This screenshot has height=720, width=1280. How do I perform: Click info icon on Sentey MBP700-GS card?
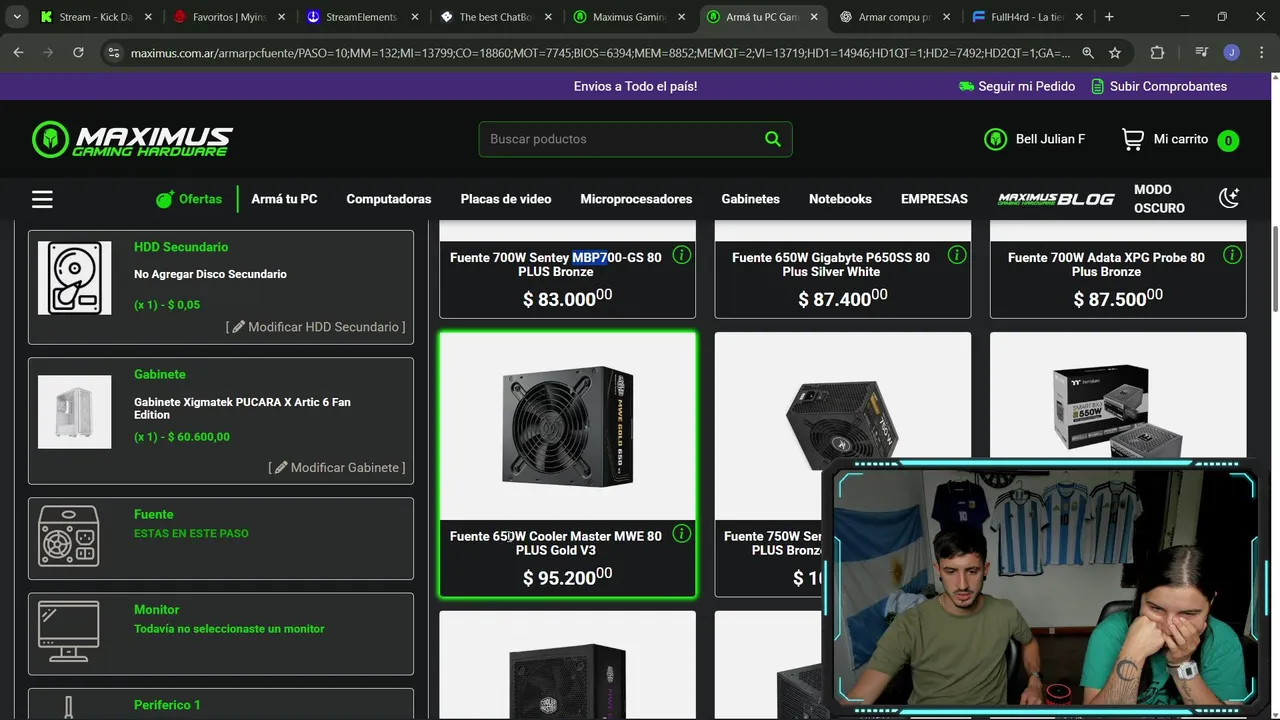(681, 255)
